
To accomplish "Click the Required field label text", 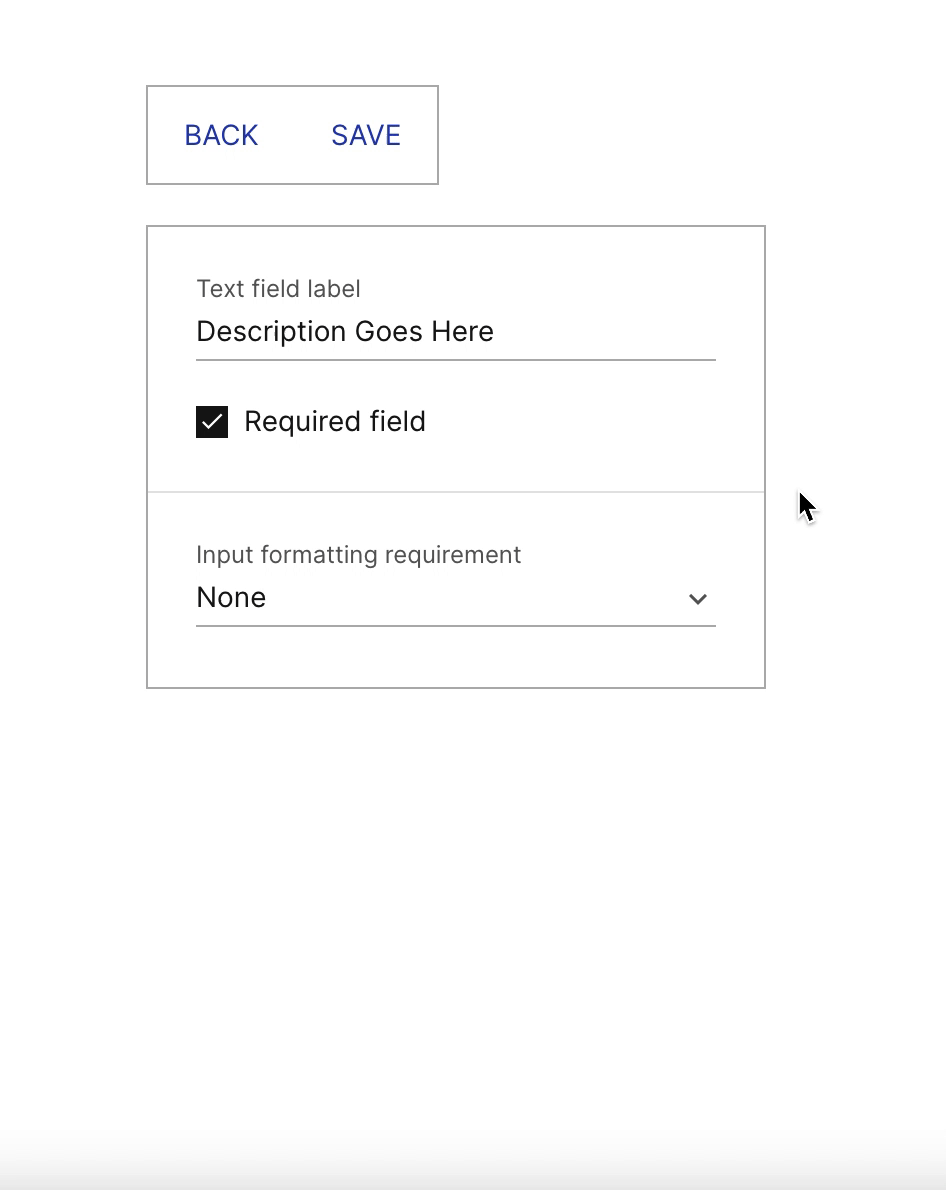I will pos(335,421).
